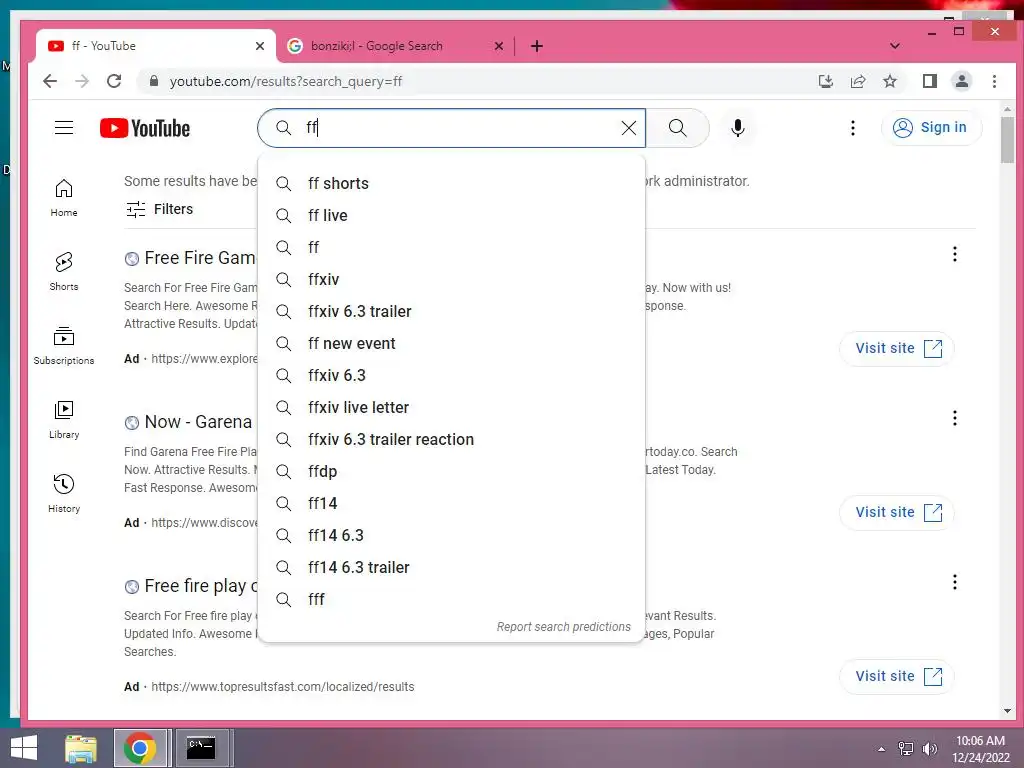Open Chrome three-dot menu
The image size is (1024, 768).
click(x=994, y=81)
